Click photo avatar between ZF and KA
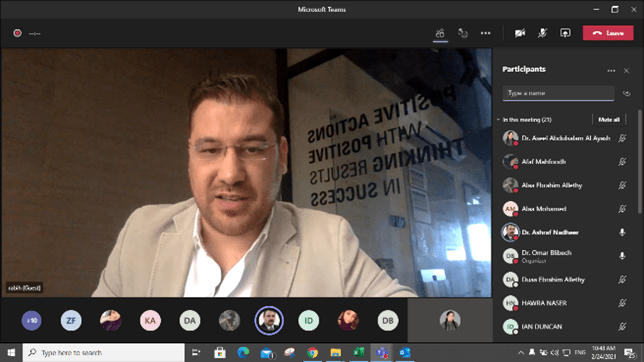 coord(110,320)
